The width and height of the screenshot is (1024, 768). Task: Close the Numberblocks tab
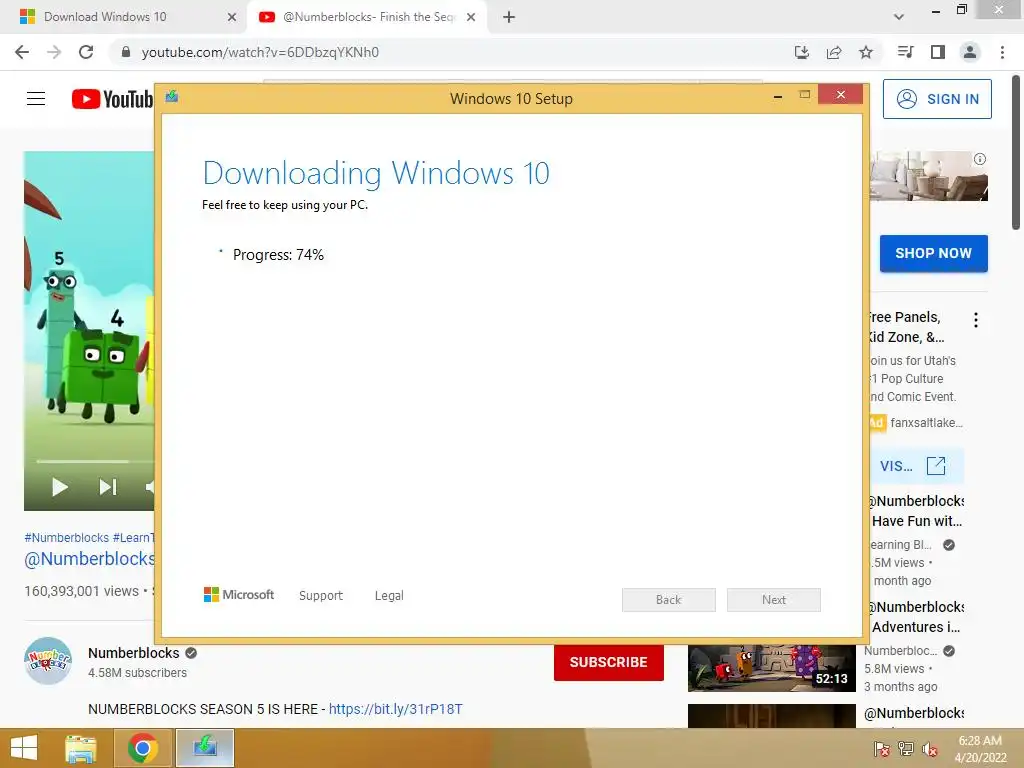tap(471, 17)
